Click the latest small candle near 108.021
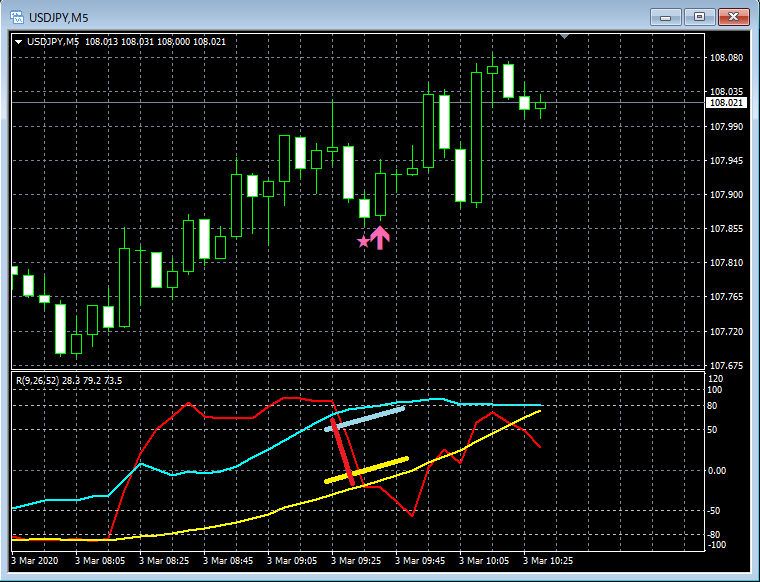760x582 pixels. (x=540, y=105)
